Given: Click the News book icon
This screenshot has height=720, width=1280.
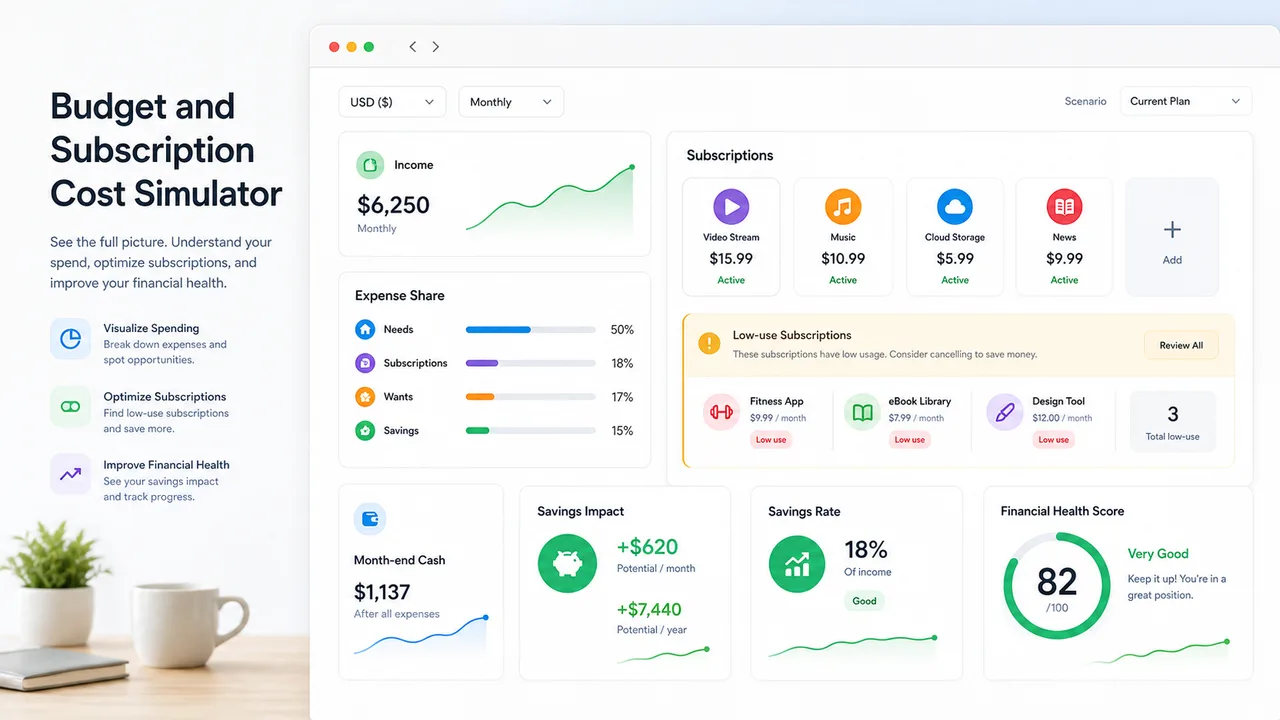Looking at the screenshot, I should coord(1064,207).
